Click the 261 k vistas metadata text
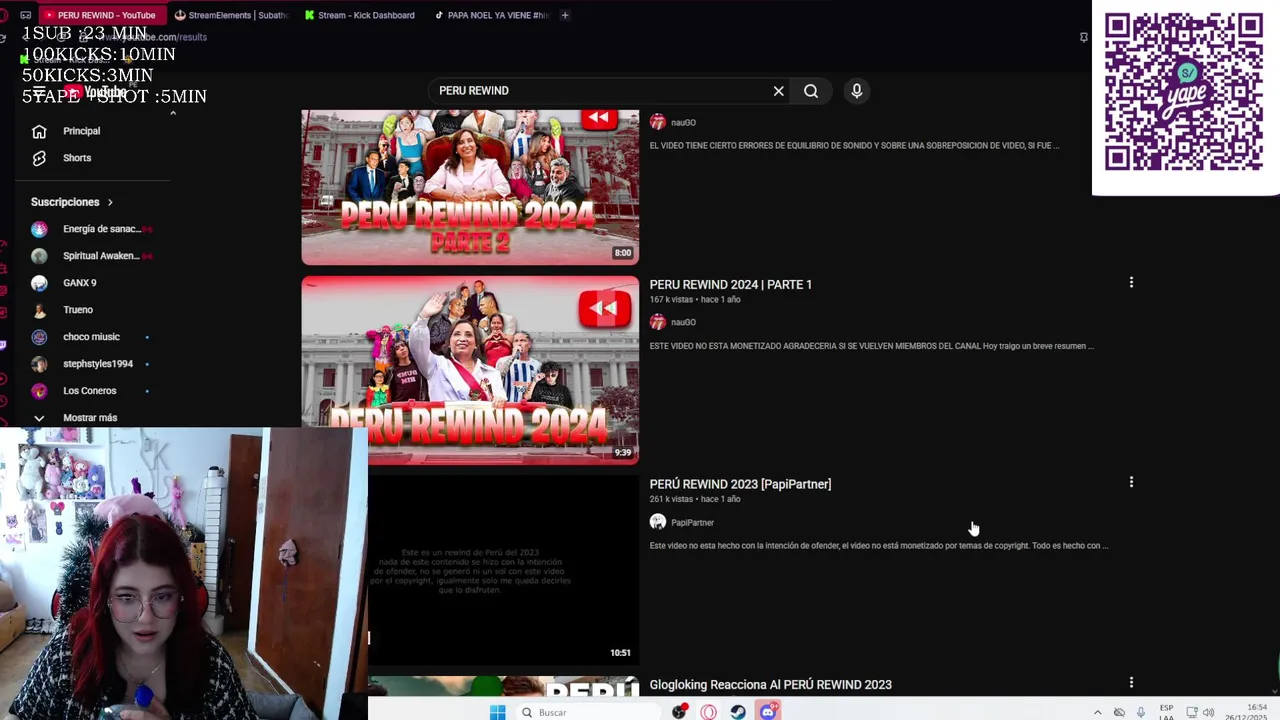 (x=671, y=499)
